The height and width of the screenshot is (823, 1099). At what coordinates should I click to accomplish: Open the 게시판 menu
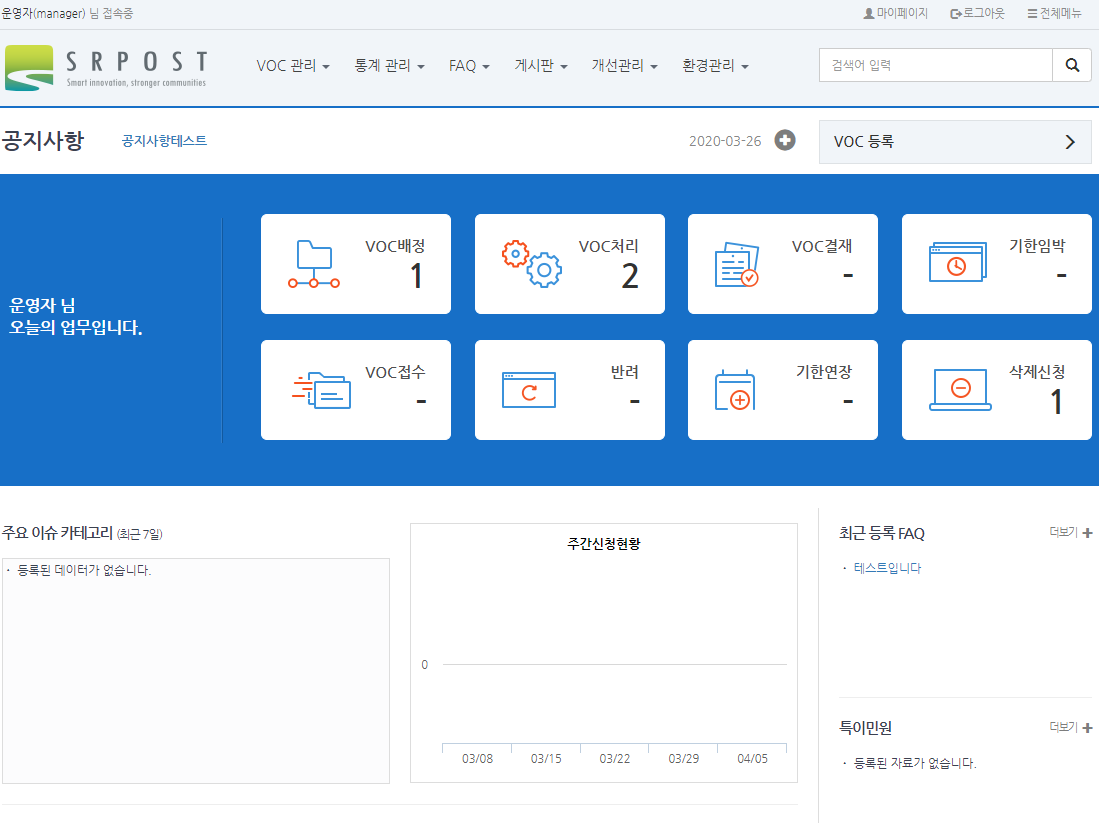coord(541,66)
